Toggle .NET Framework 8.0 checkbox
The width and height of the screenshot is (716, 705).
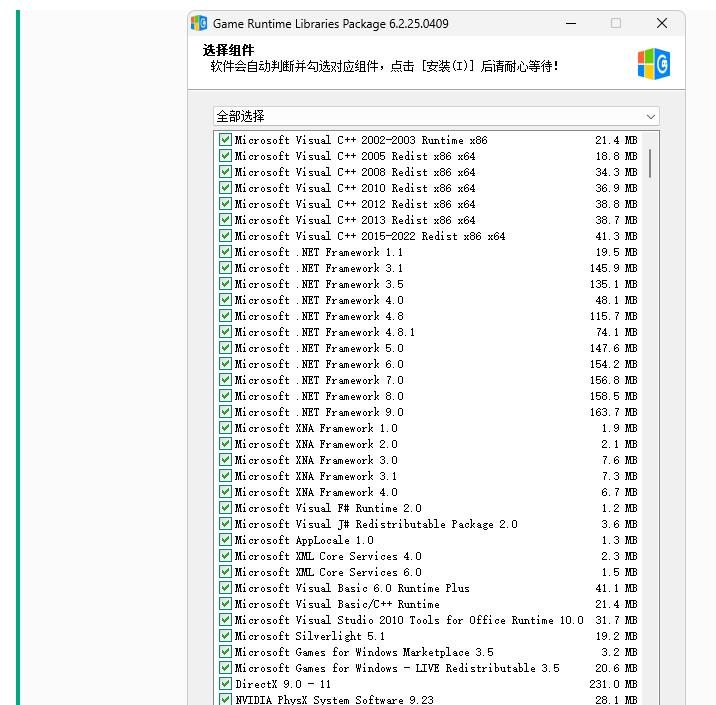pos(225,395)
